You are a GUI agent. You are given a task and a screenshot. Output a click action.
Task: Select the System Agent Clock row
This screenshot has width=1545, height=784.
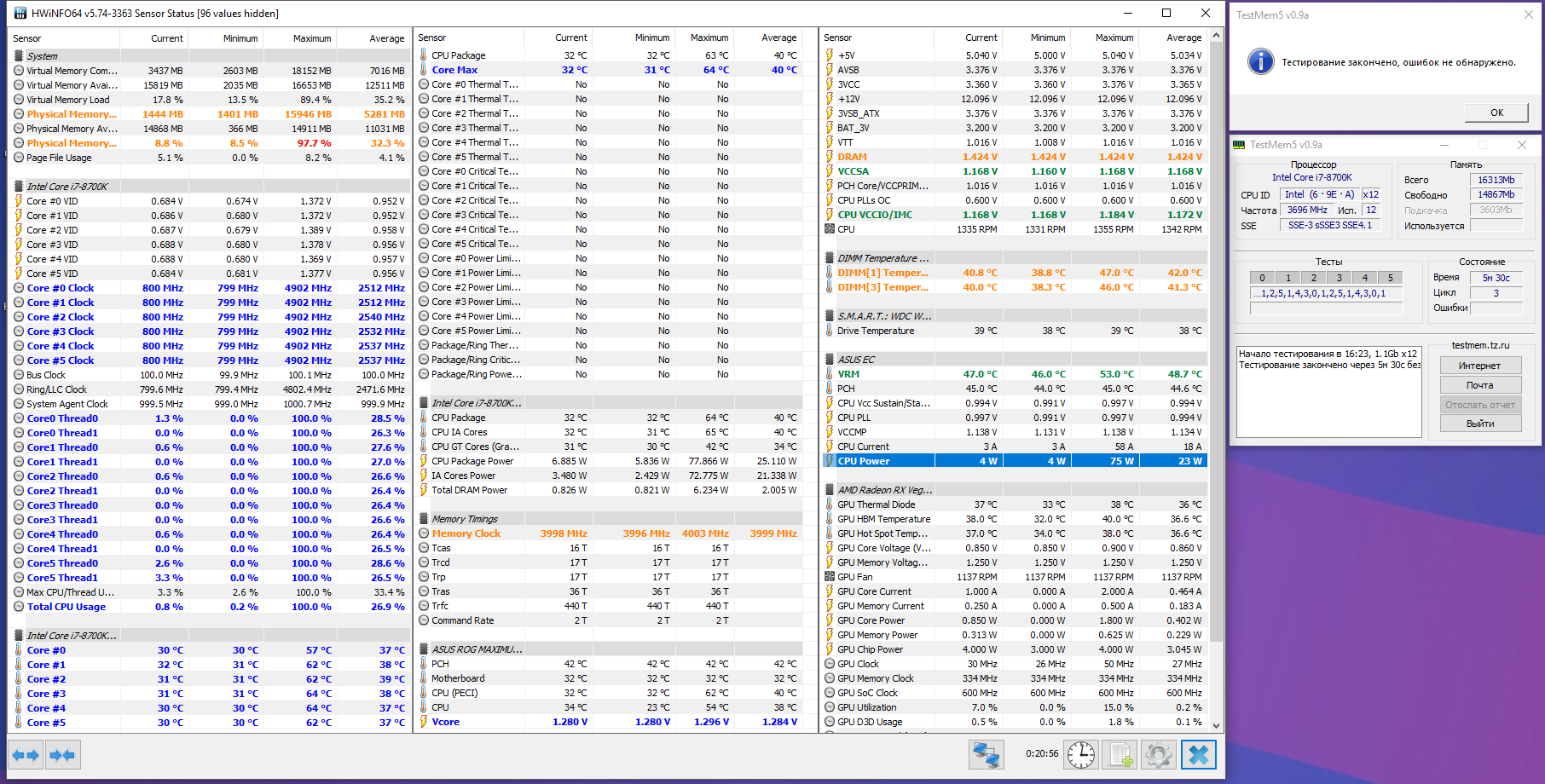click(207, 404)
